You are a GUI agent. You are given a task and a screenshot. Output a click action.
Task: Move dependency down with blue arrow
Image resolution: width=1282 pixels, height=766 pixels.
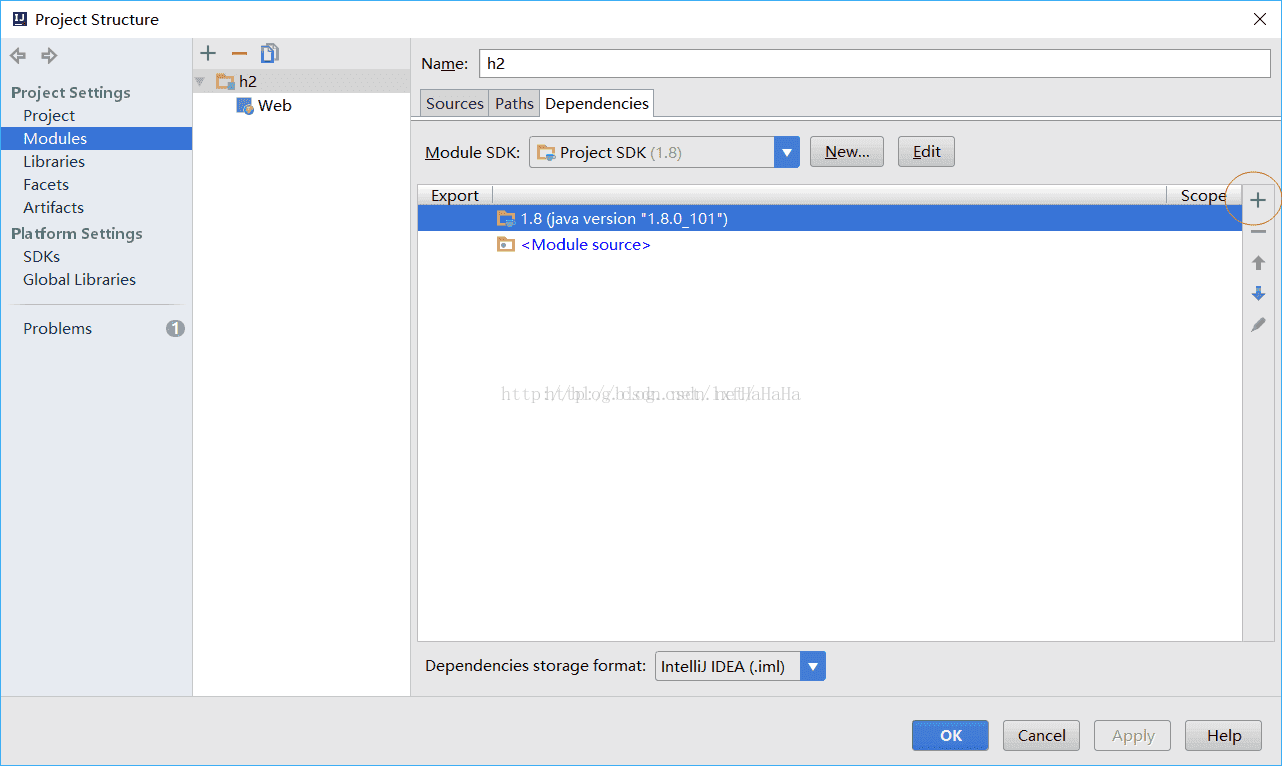tap(1258, 294)
